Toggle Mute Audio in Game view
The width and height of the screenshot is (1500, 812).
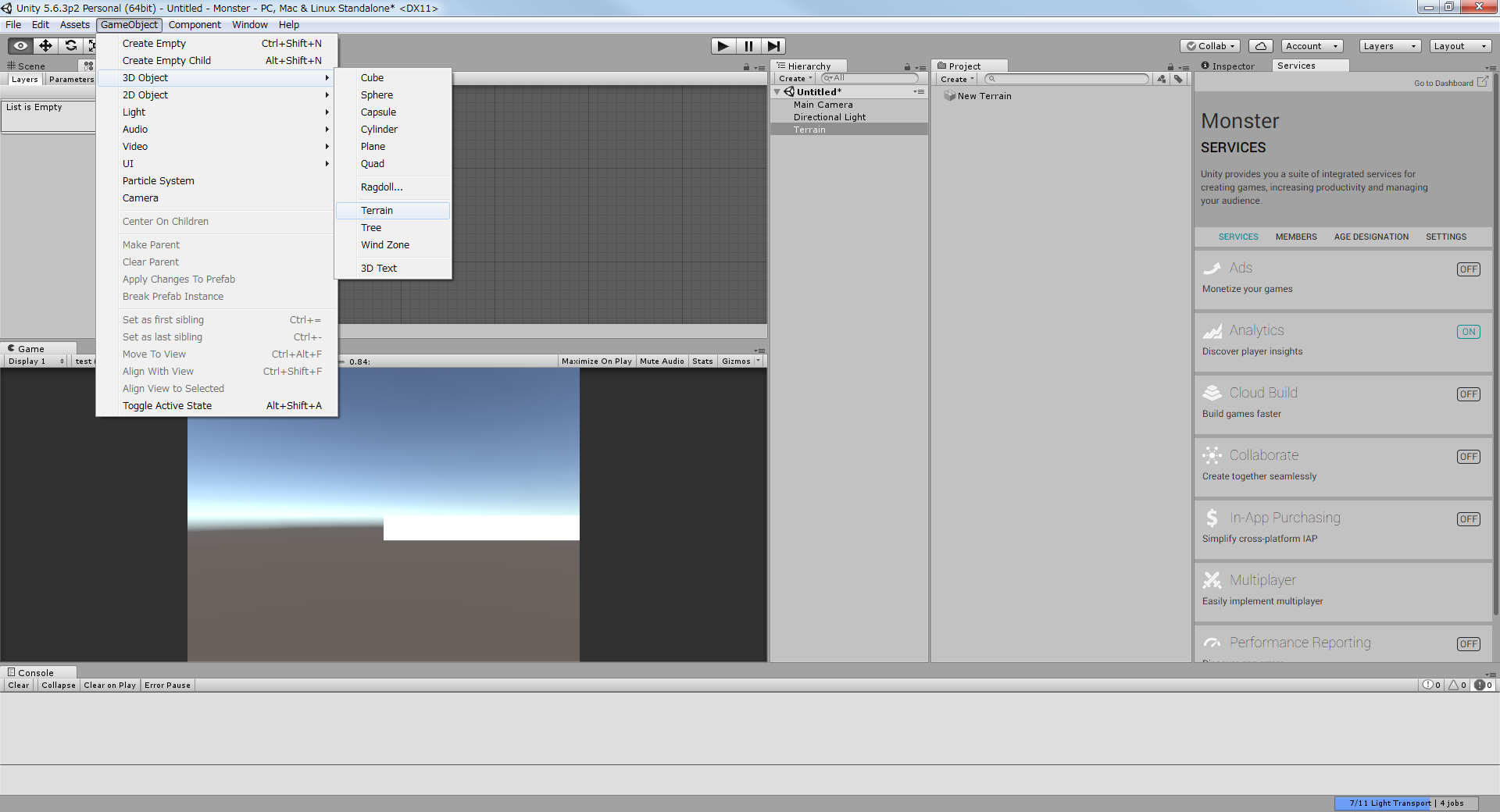662,361
